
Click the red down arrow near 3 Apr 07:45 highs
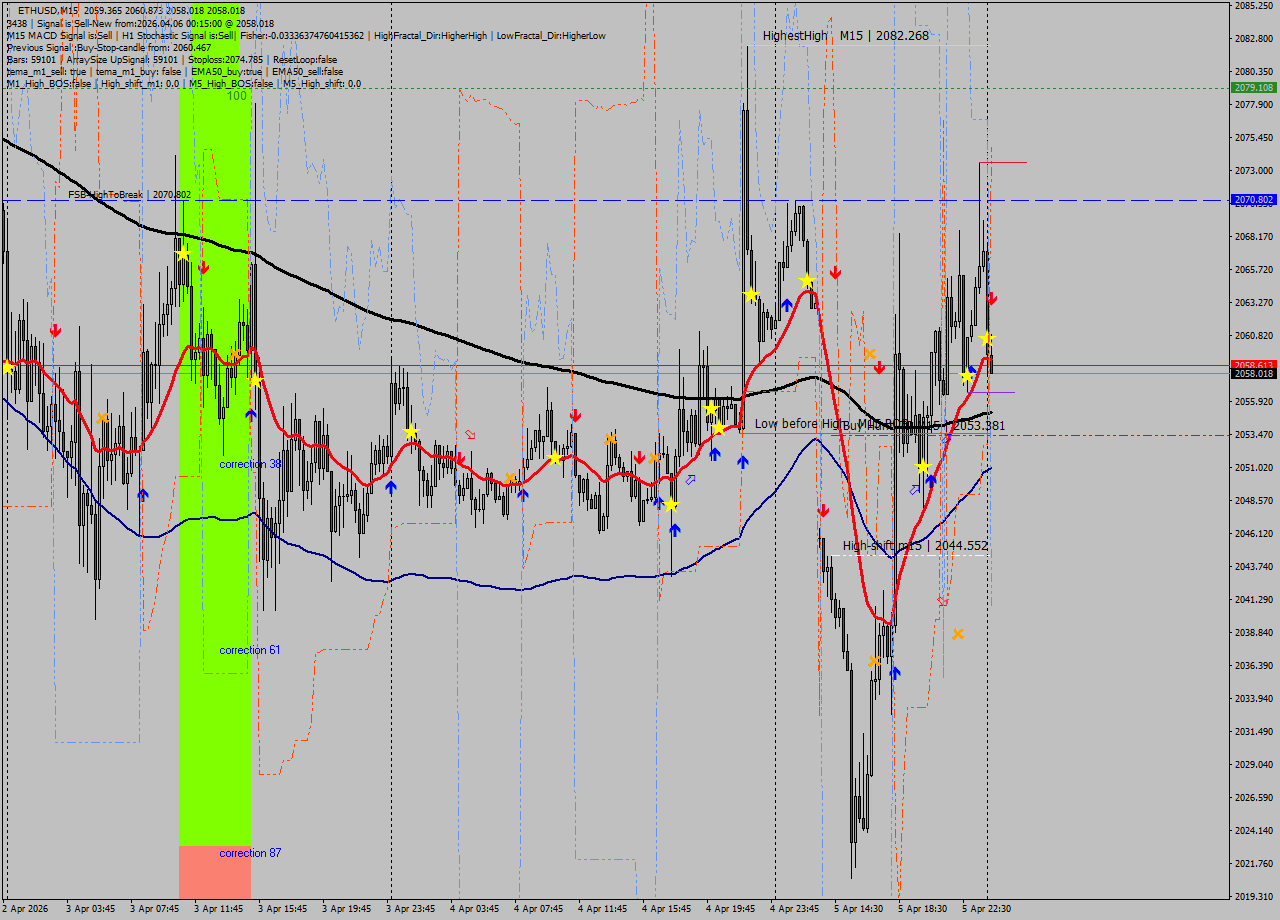point(205,269)
